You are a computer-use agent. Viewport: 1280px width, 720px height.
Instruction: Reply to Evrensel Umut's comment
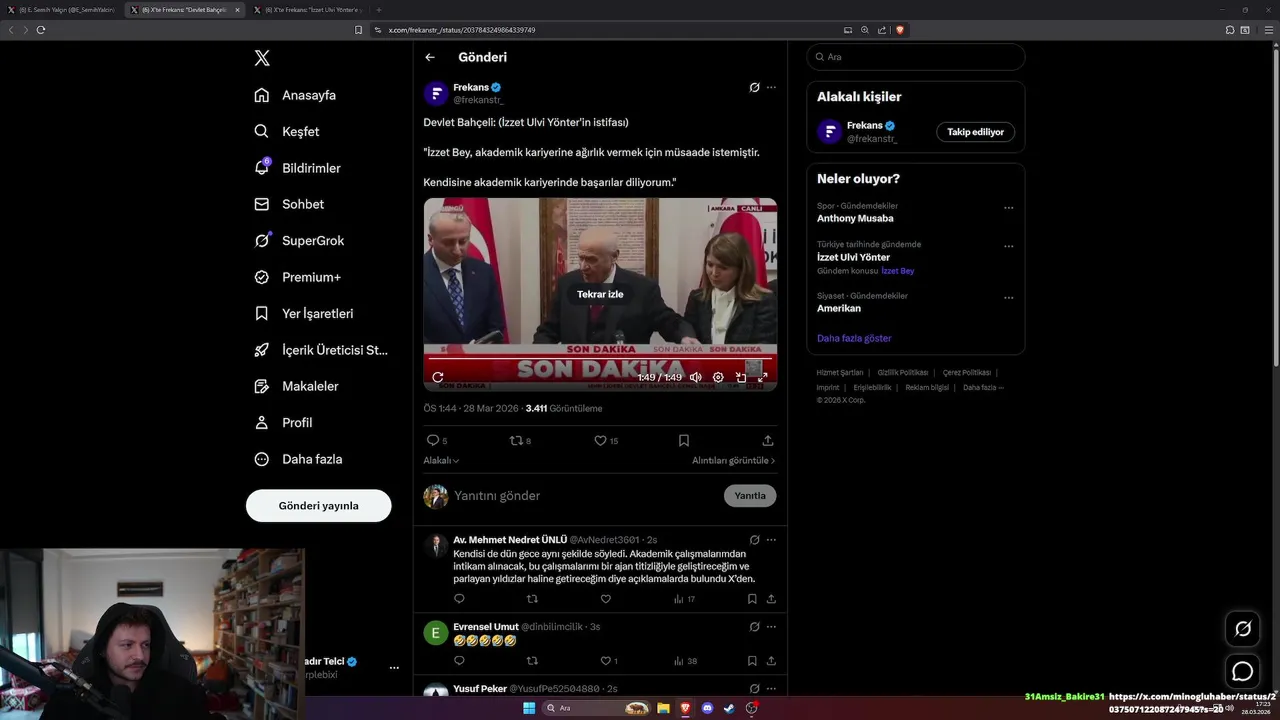(x=459, y=661)
